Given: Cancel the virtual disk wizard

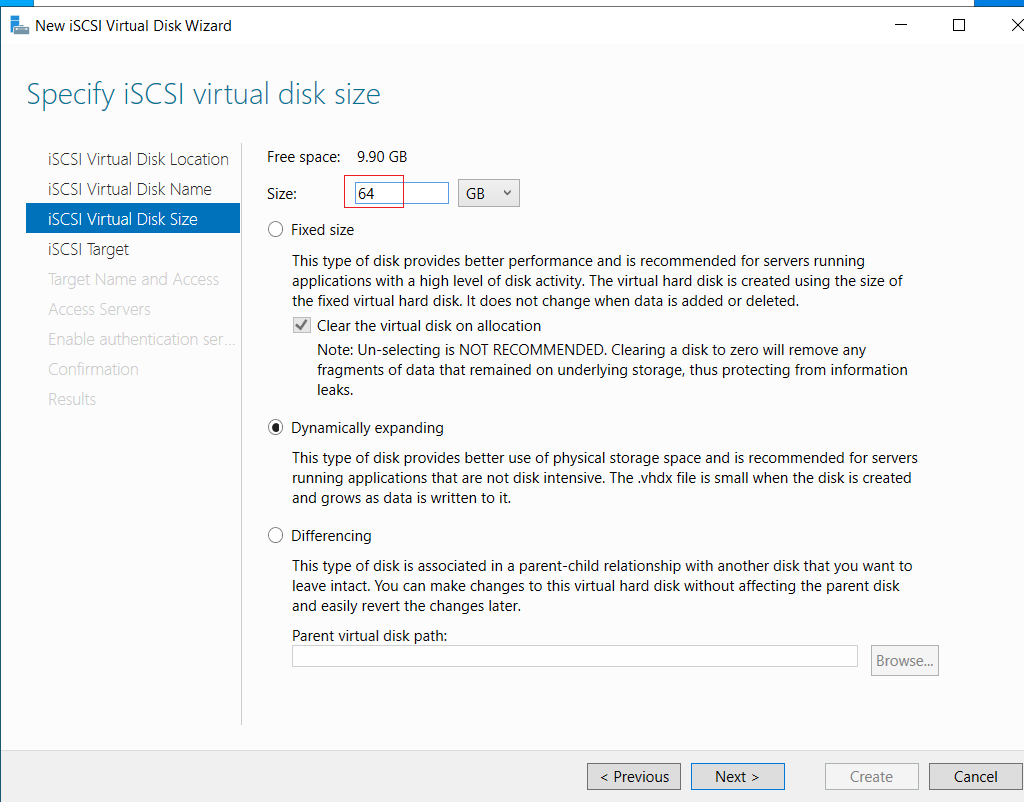Looking at the screenshot, I should (975, 777).
